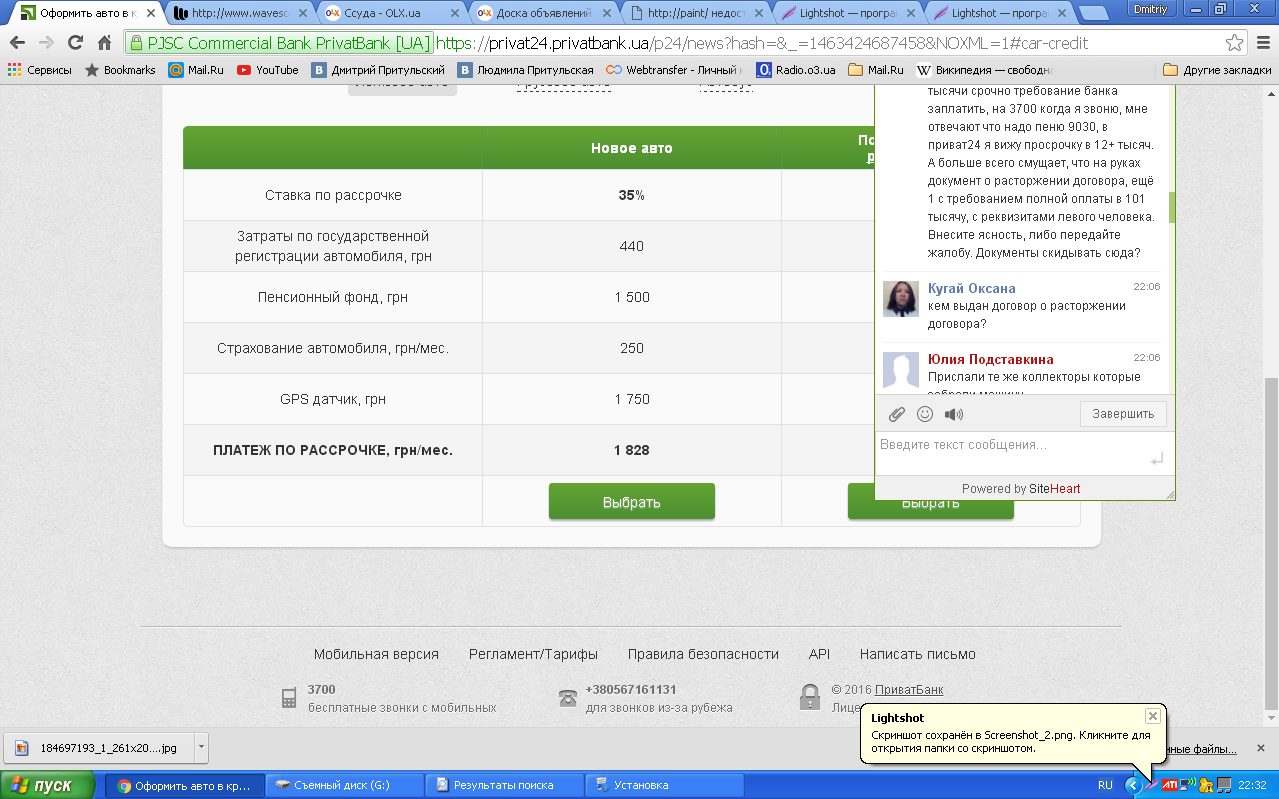Image resolution: width=1279 pixels, height=799 pixels.
Task: Click the network connection tray icon
Action: coord(1187,785)
